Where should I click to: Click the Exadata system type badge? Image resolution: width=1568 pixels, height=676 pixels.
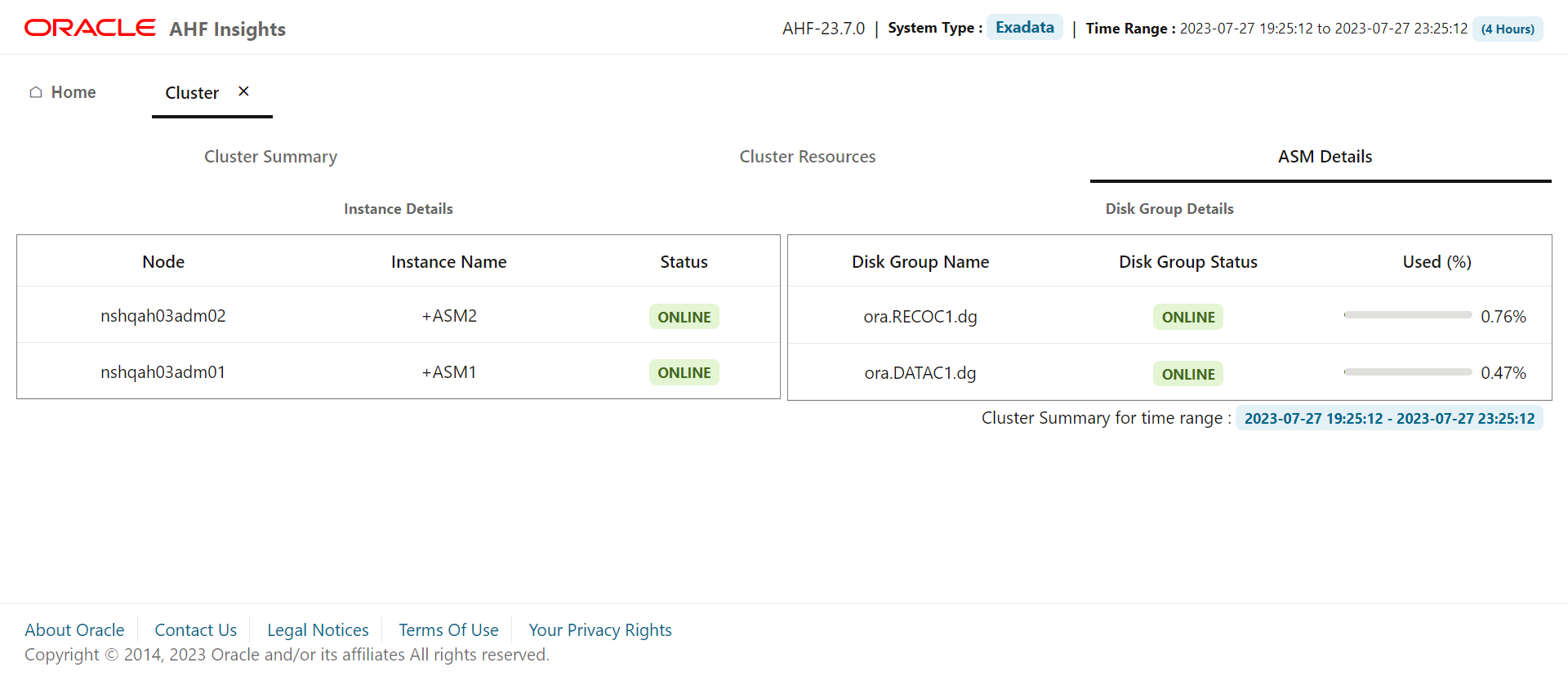tap(1025, 27)
